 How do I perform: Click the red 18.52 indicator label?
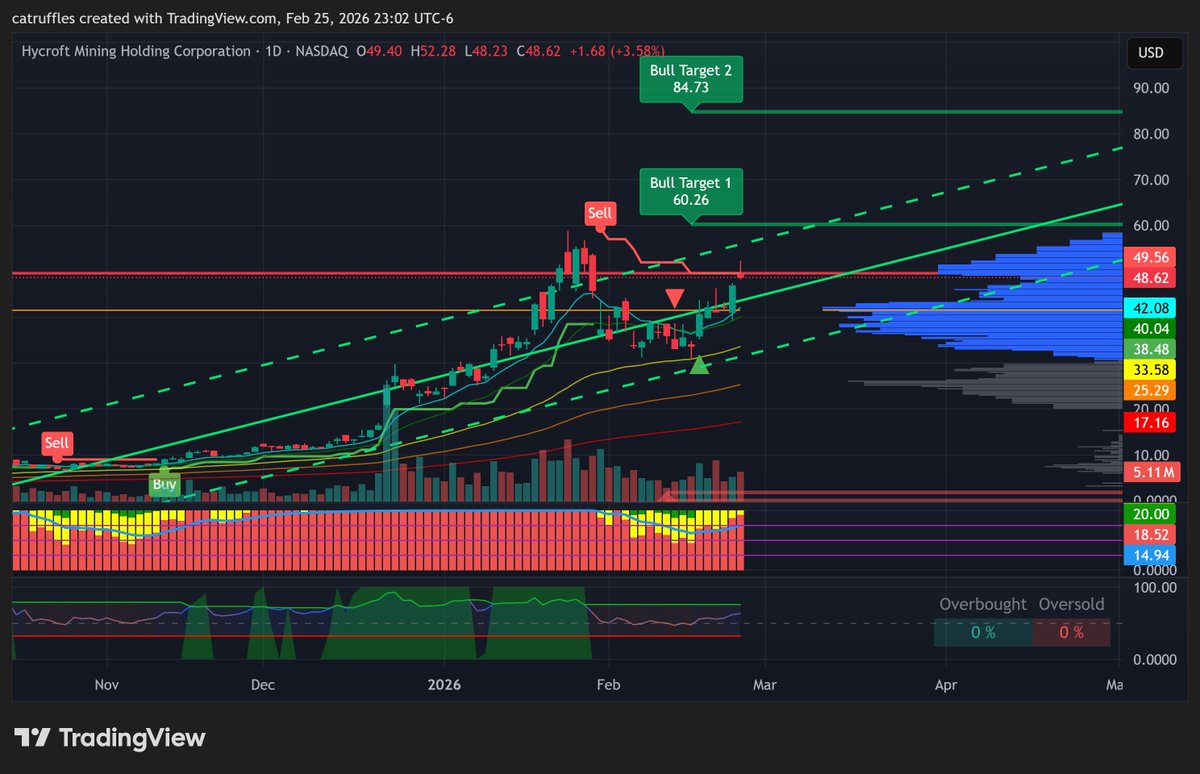1151,534
